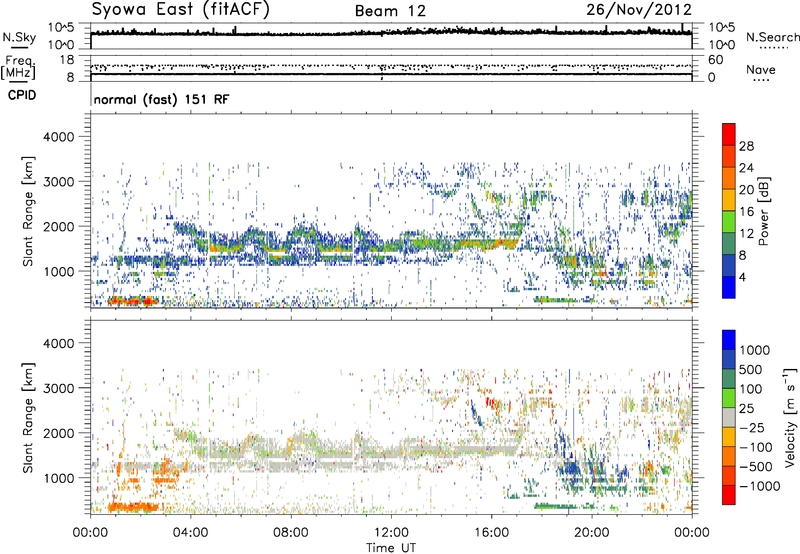The image size is (800, 554).
Task: Click the "-1000" label on the Velocity colorbar
Action: pos(760,486)
